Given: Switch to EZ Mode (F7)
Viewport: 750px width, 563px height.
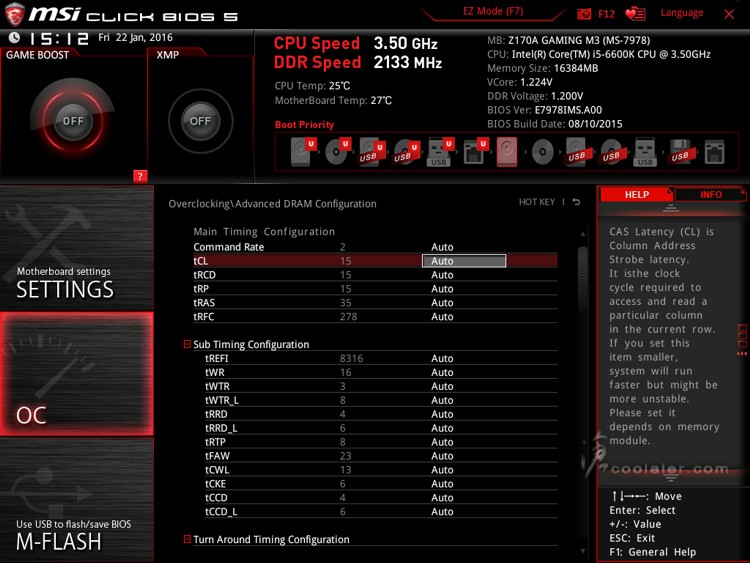Looking at the screenshot, I should click(493, 11).
